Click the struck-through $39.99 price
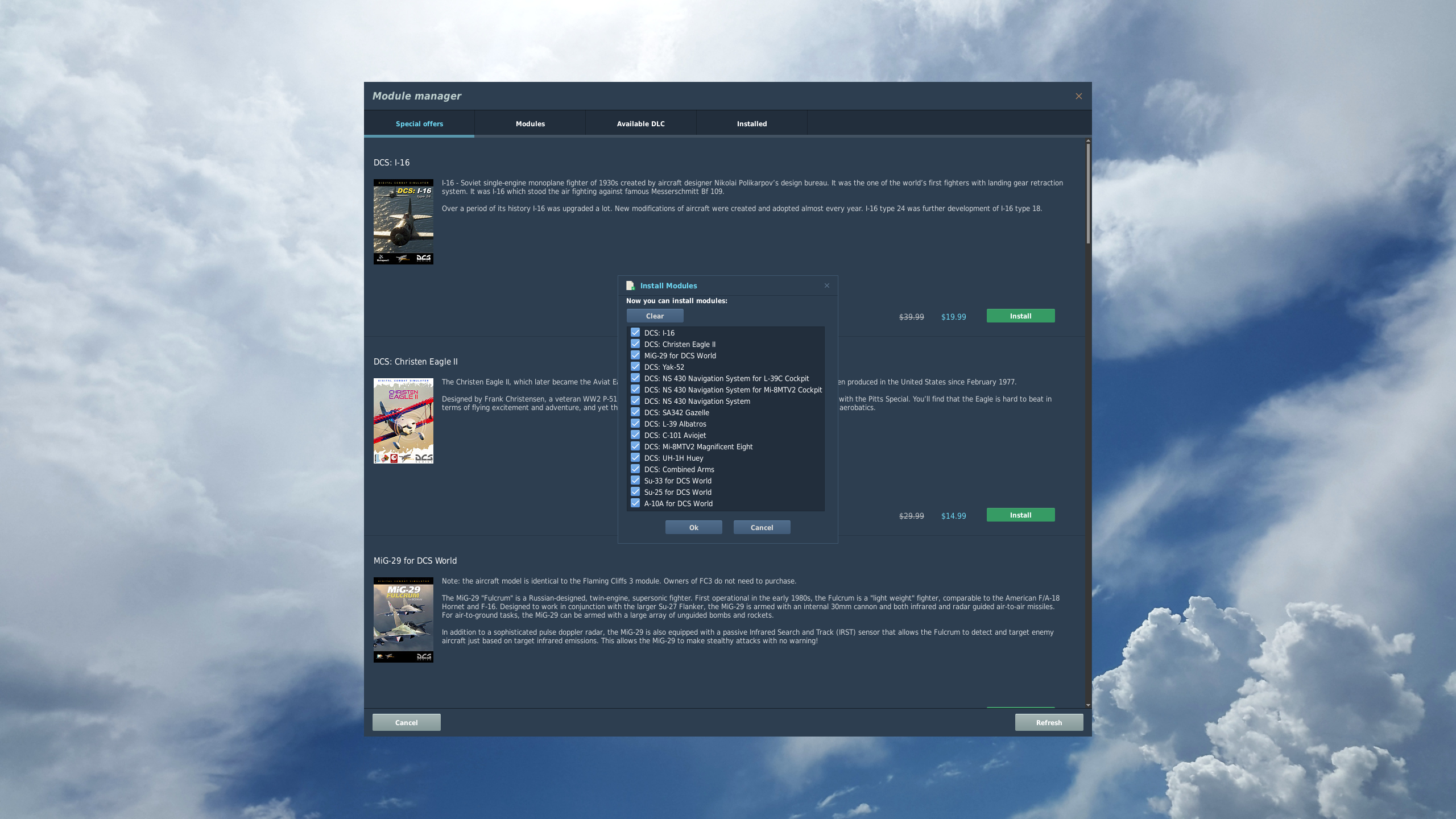Viewport: 1456px width, 819px height. [x=911, y=317]
